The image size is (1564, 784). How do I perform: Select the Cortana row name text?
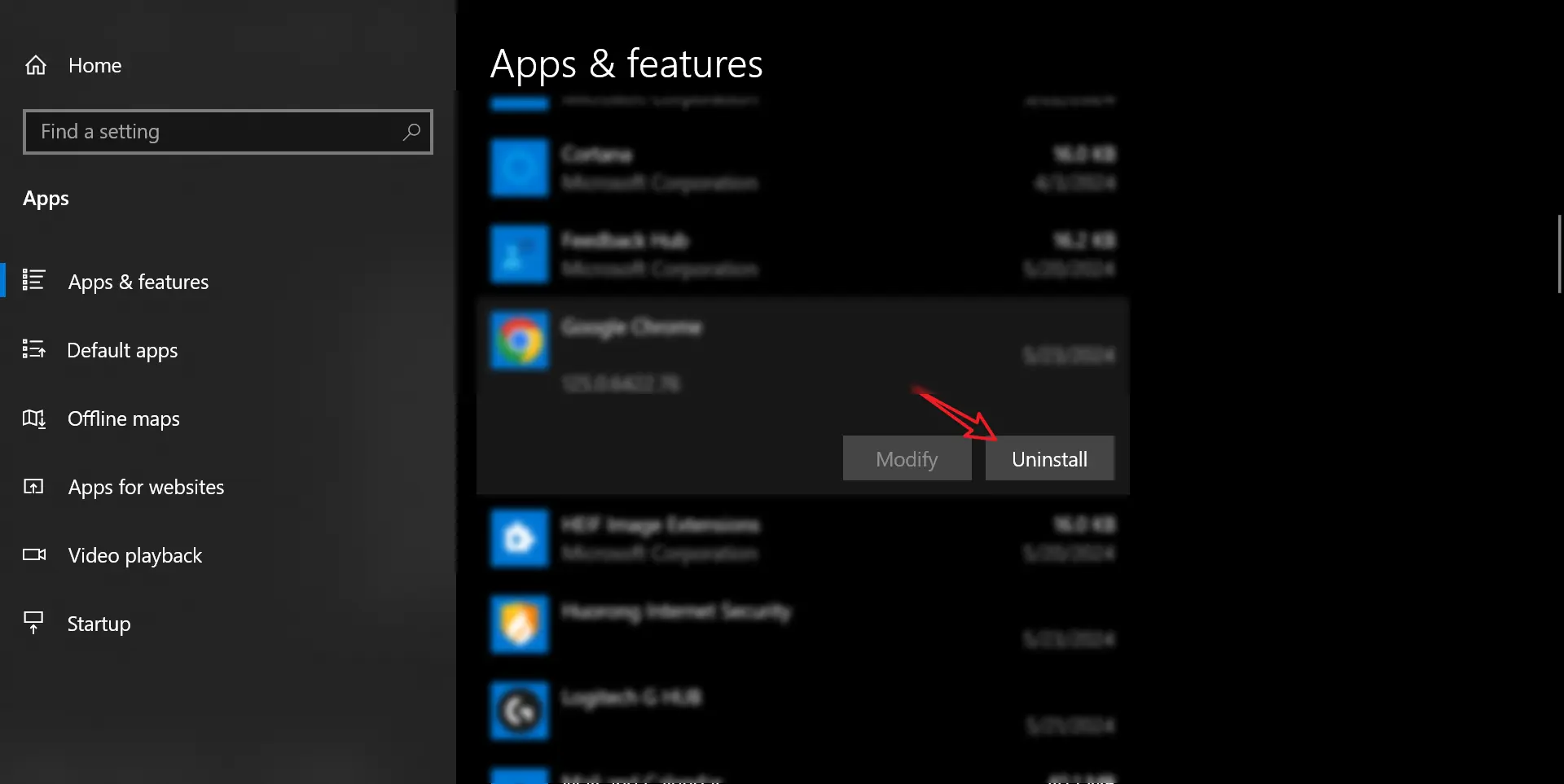point(597,154)
